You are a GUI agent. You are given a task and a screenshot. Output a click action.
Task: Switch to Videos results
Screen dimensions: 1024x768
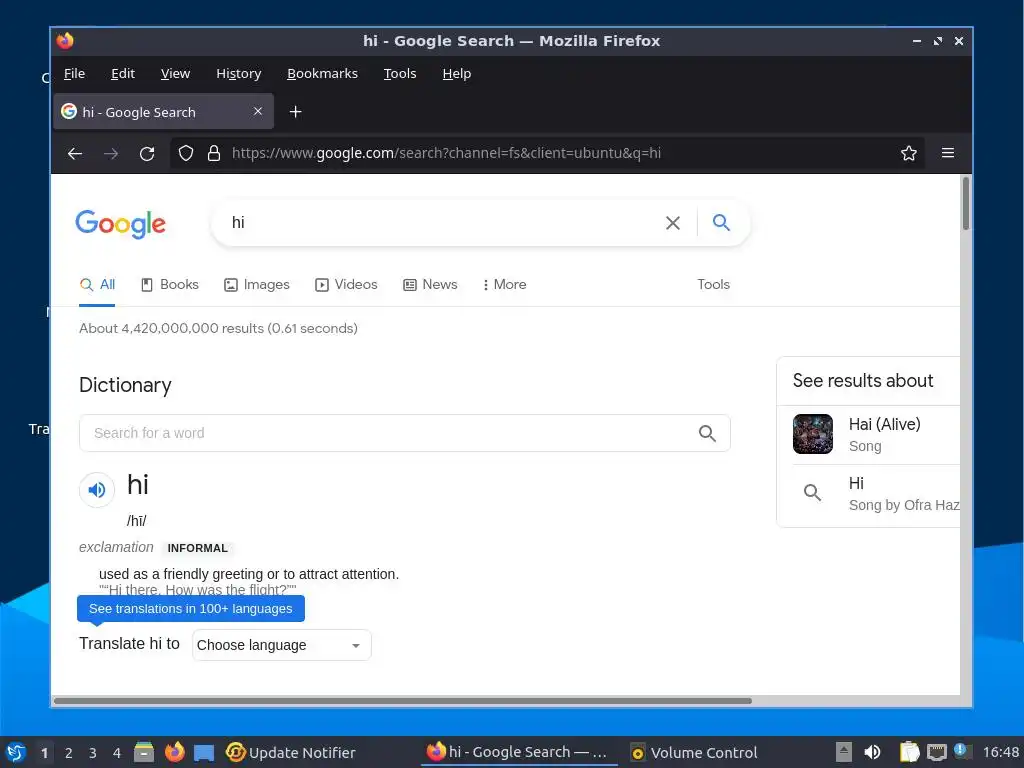point(346,285)
